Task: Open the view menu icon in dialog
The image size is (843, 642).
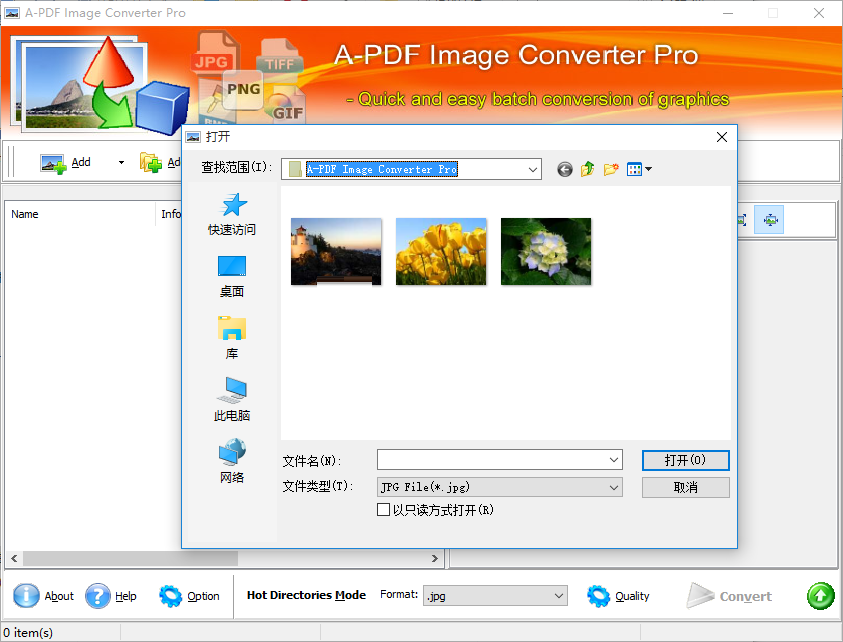Action: (x=639, y=169)
